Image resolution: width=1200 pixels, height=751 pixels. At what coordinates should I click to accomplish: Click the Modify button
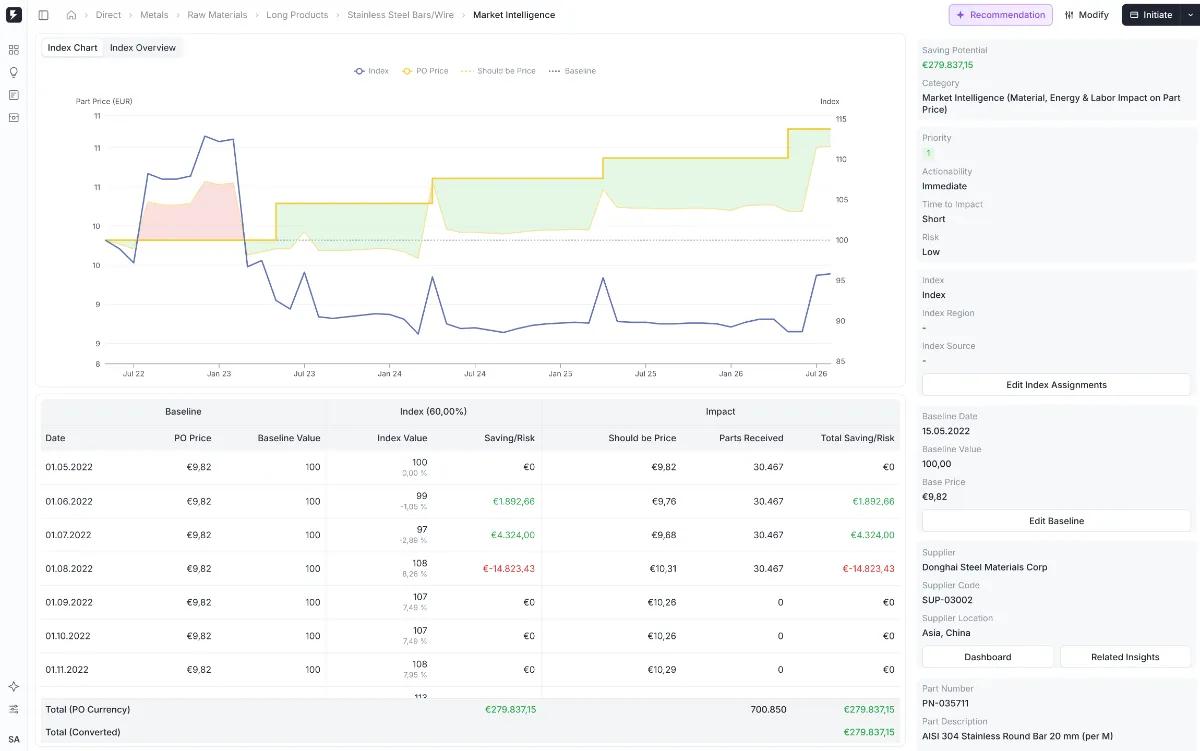(x=1086, y=15)
